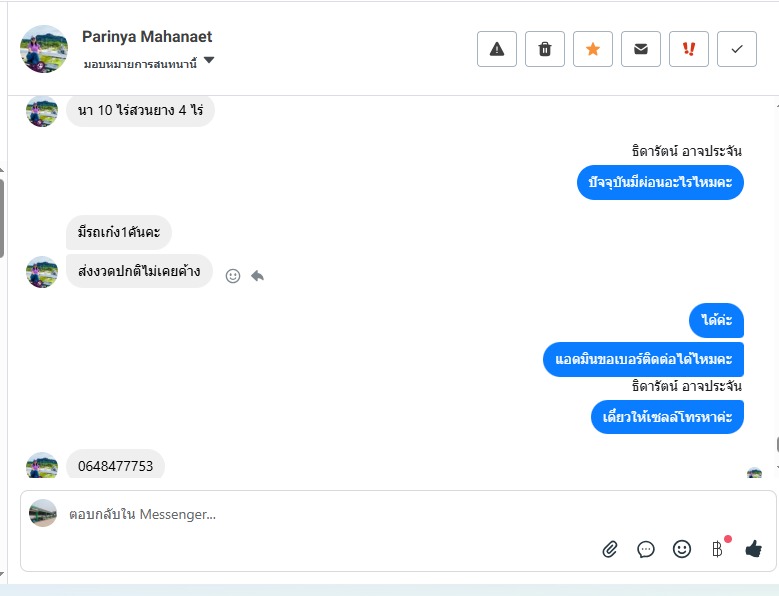
Task: Click the emoji reaction icon beside ส่งงวดปกติไม่เคยค้าง
Action: coord(233,276)
